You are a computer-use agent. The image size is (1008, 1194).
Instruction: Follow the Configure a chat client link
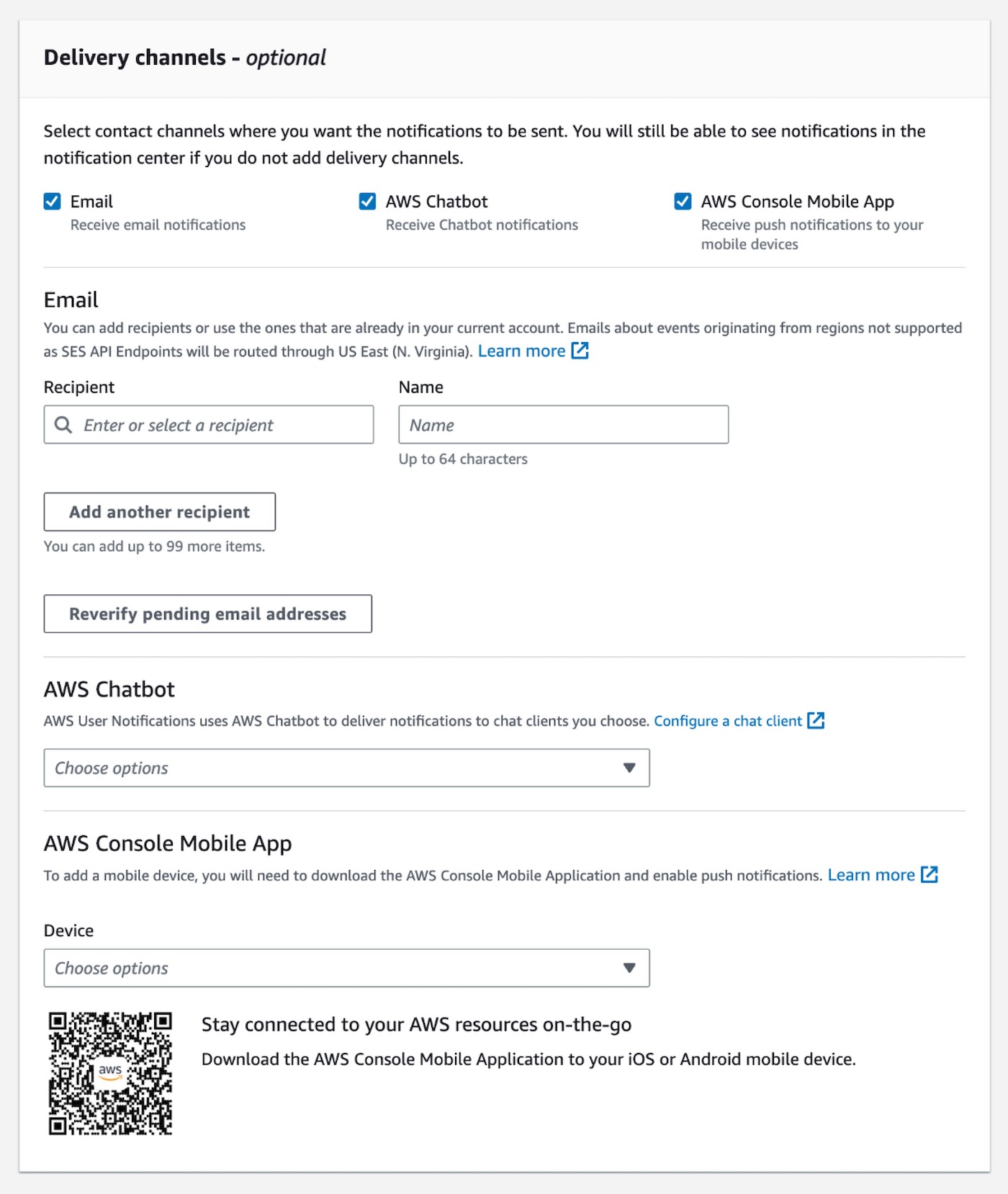tap(727, 721)
